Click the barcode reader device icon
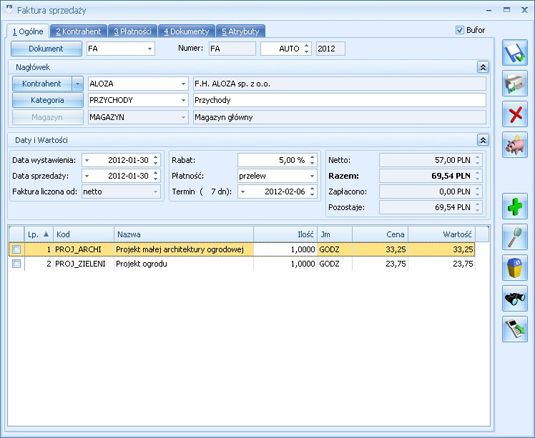This screenshot has width=535, height=438. coord(515,329)
